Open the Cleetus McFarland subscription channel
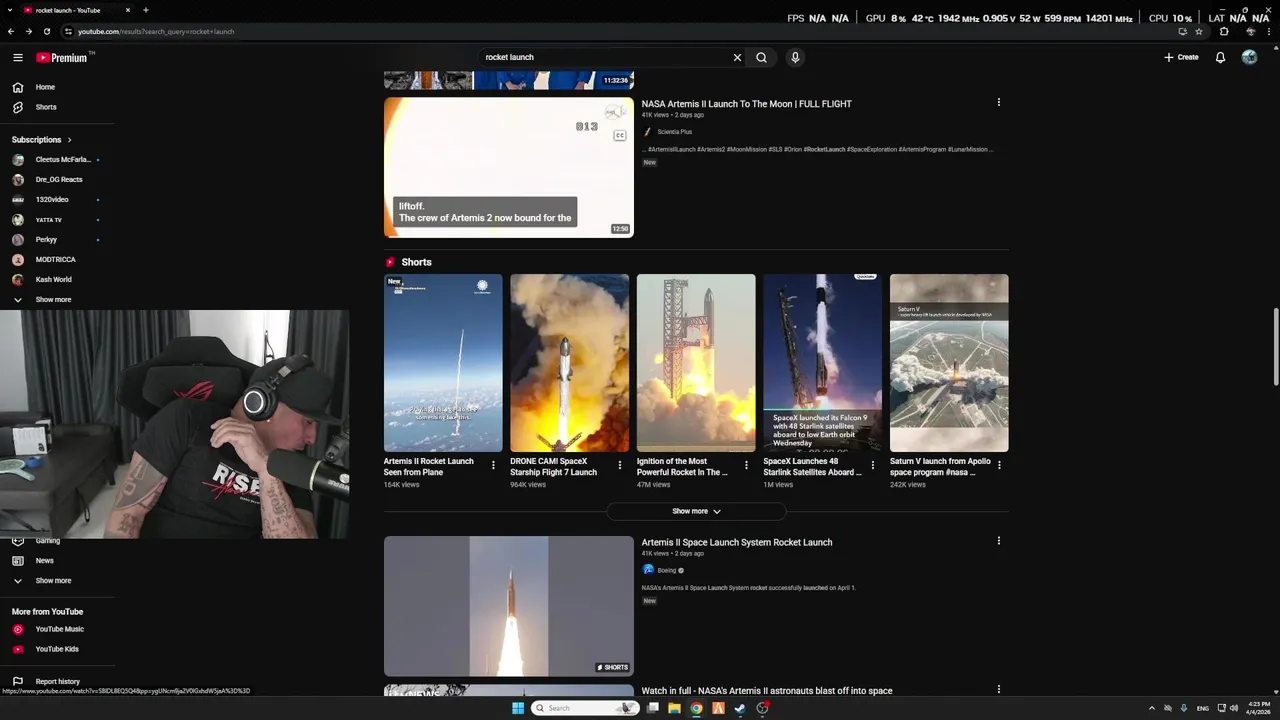Viewport: 1280px width, 720px height. 57,160
